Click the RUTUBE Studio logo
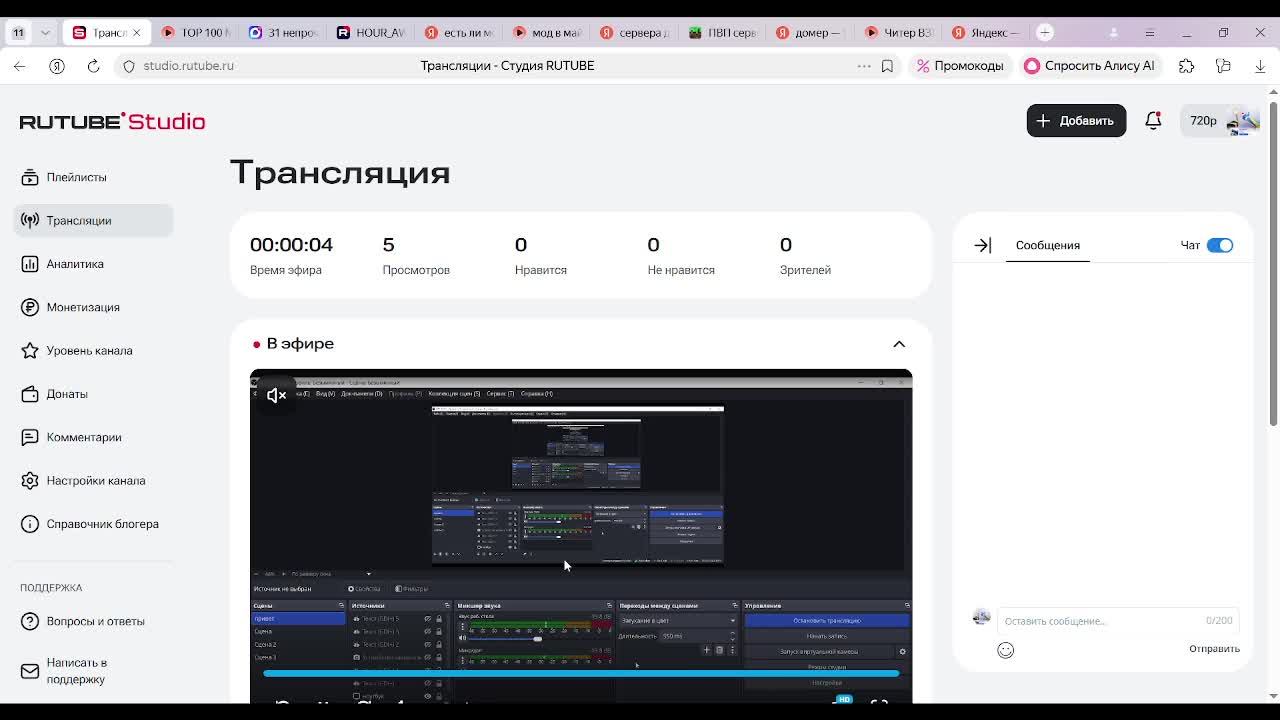The height and width of the screenshot is (720, 1280). [x=112, y=121]
